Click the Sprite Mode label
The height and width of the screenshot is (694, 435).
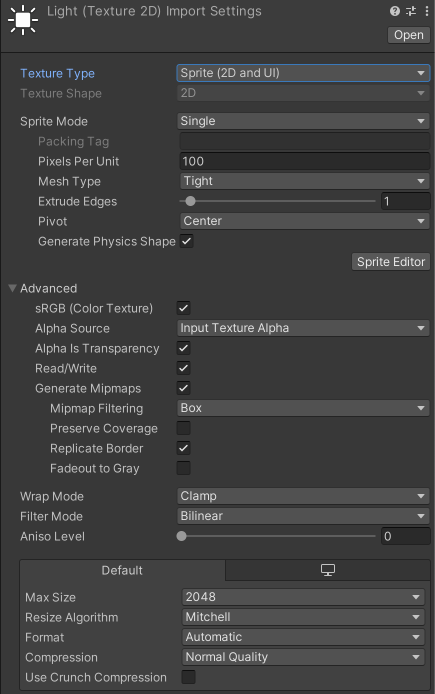pos(54,121)
